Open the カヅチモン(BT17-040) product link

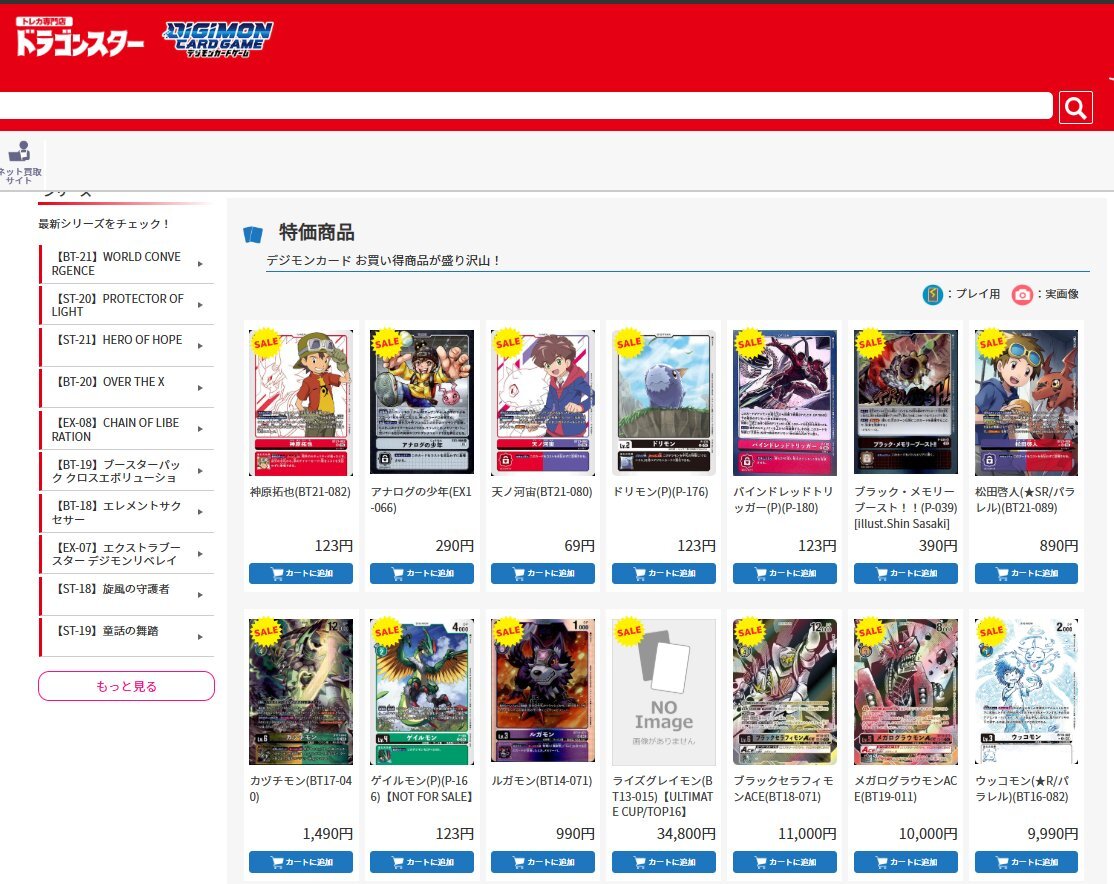pos(301,788)
